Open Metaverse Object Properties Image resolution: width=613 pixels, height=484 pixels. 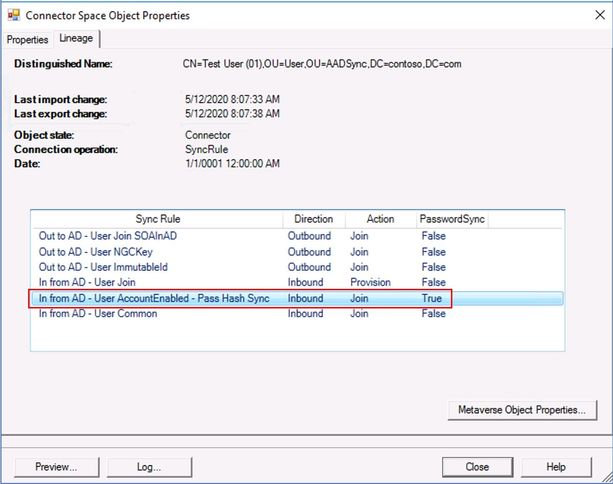pyautogui.click(x=522, y=410)
